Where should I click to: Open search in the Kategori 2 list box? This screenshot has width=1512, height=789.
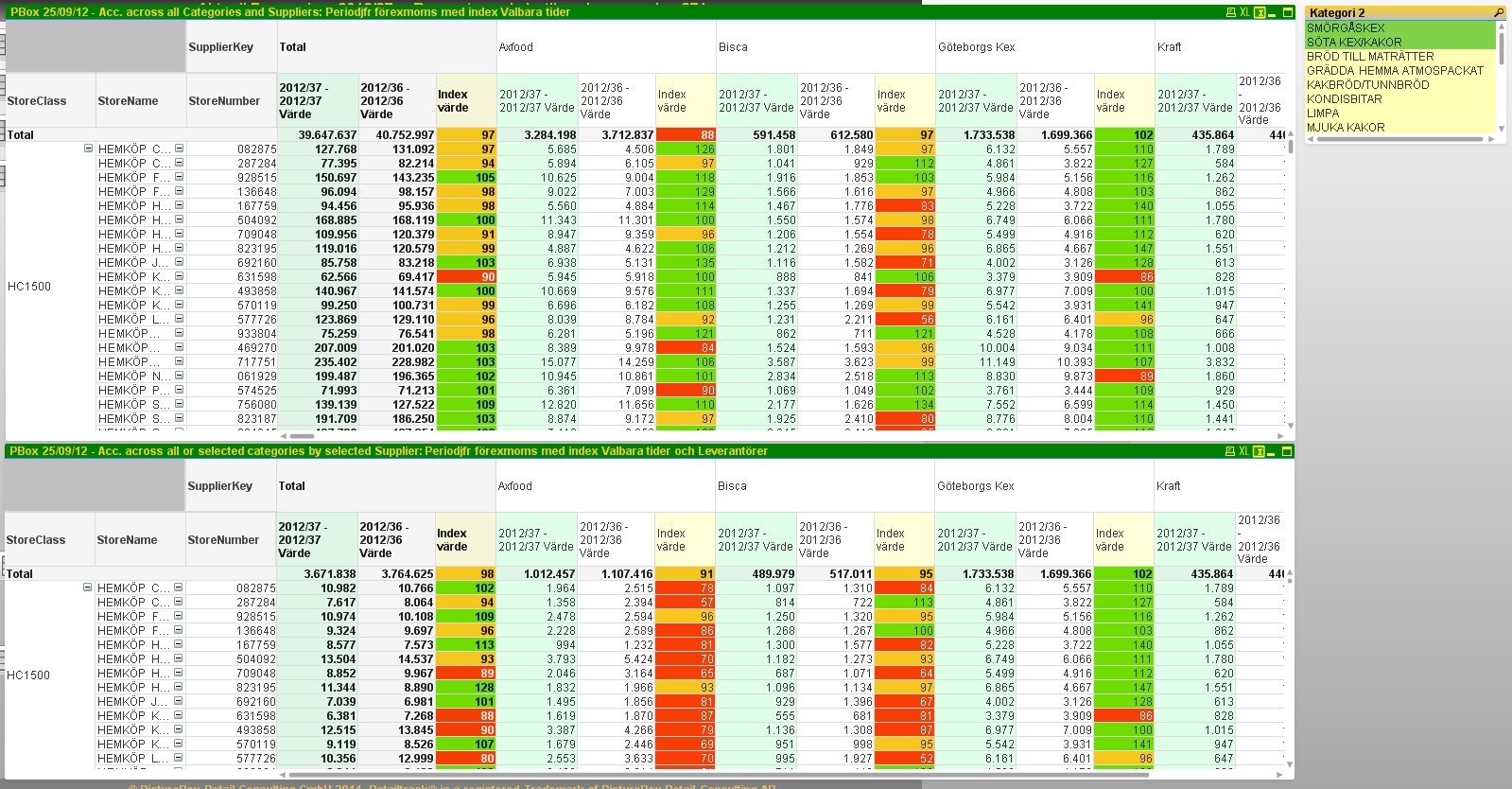pos(1499,12)
